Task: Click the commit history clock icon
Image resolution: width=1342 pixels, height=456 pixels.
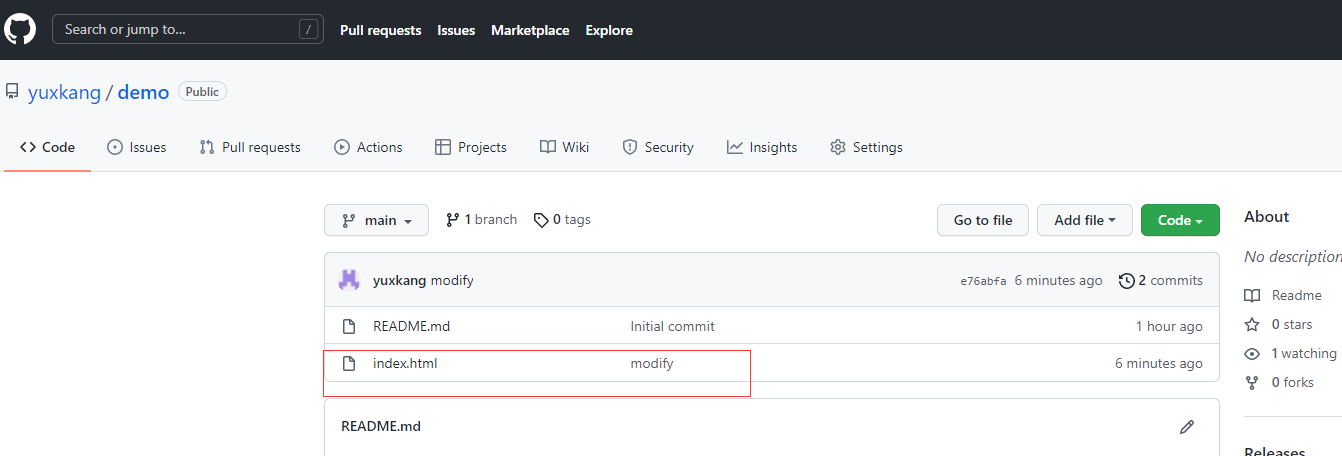Action: (1127, 281)
